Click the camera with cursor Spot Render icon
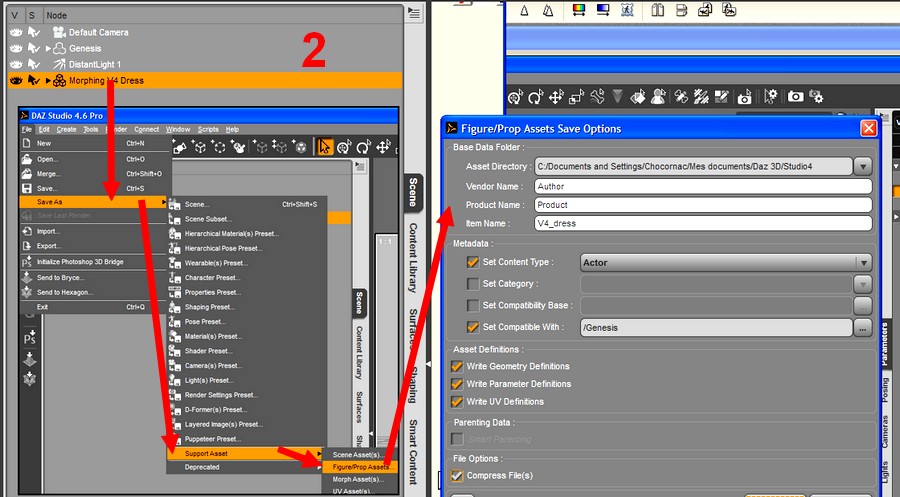Image resolution: width=900 pixels, height=497 pixels. click(744, 97)
